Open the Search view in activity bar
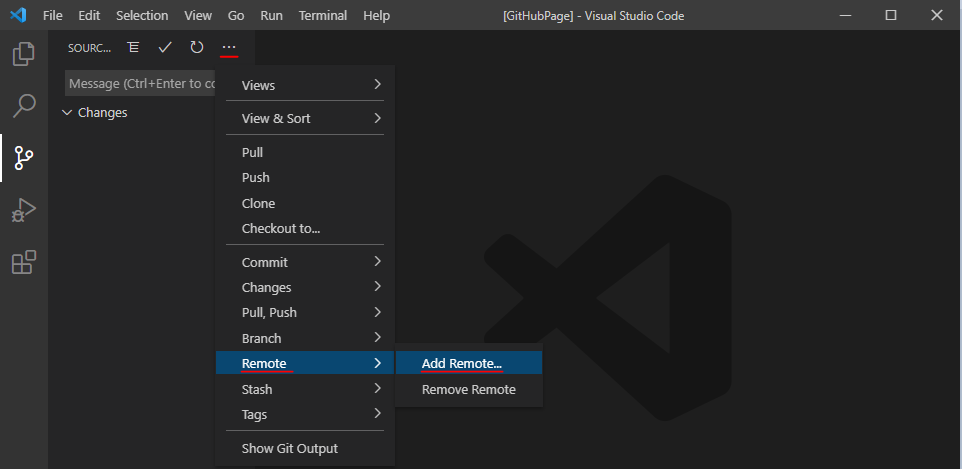962x469 pixels. coord(23,106)
